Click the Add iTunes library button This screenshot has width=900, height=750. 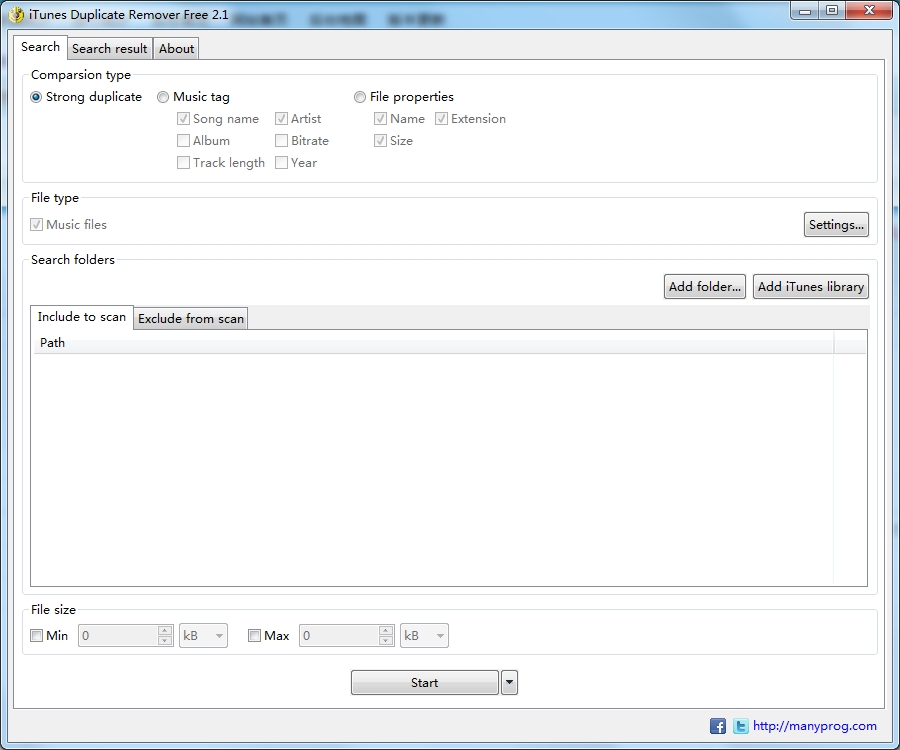(x=810, y=286)
